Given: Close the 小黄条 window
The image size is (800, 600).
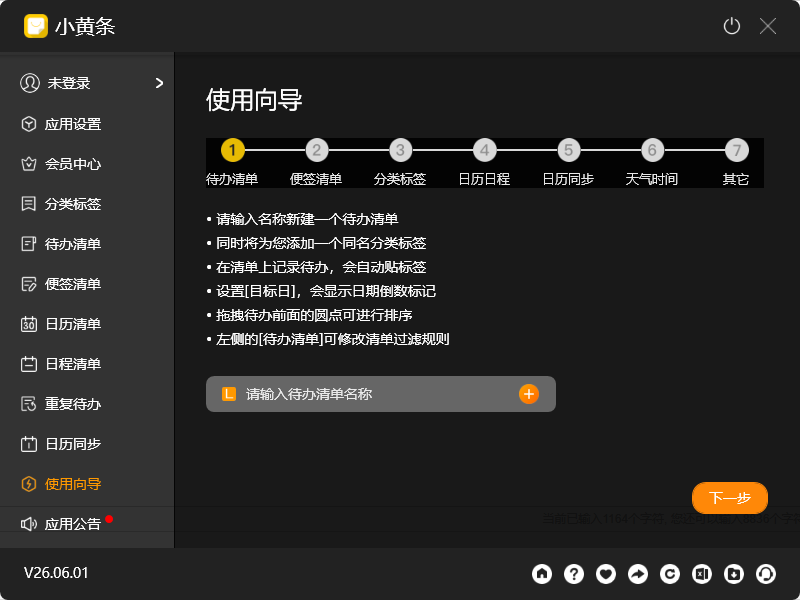Looking at the screenshot, I should coord(767,26).
